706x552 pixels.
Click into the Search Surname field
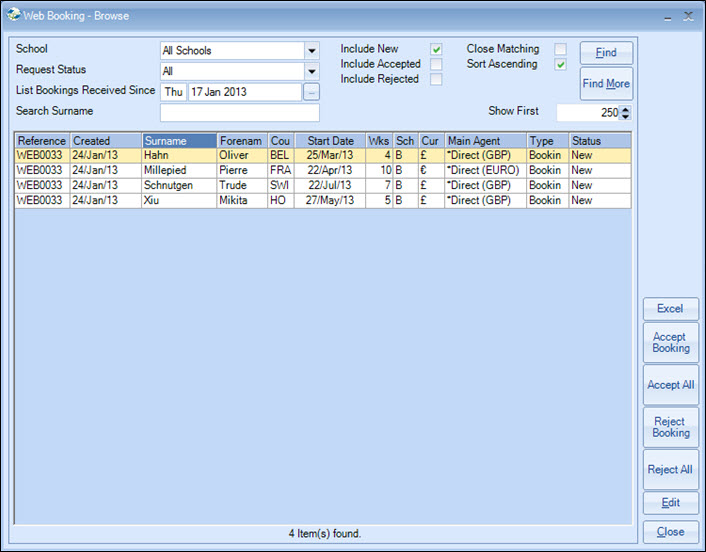point(239,112)
